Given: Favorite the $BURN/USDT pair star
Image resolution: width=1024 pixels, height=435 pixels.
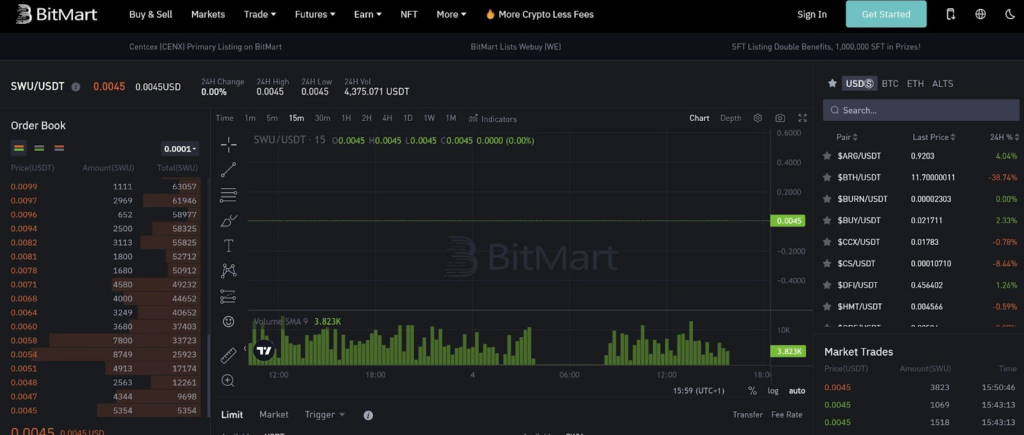Looking at the screenshot, I should click(827, 199).
